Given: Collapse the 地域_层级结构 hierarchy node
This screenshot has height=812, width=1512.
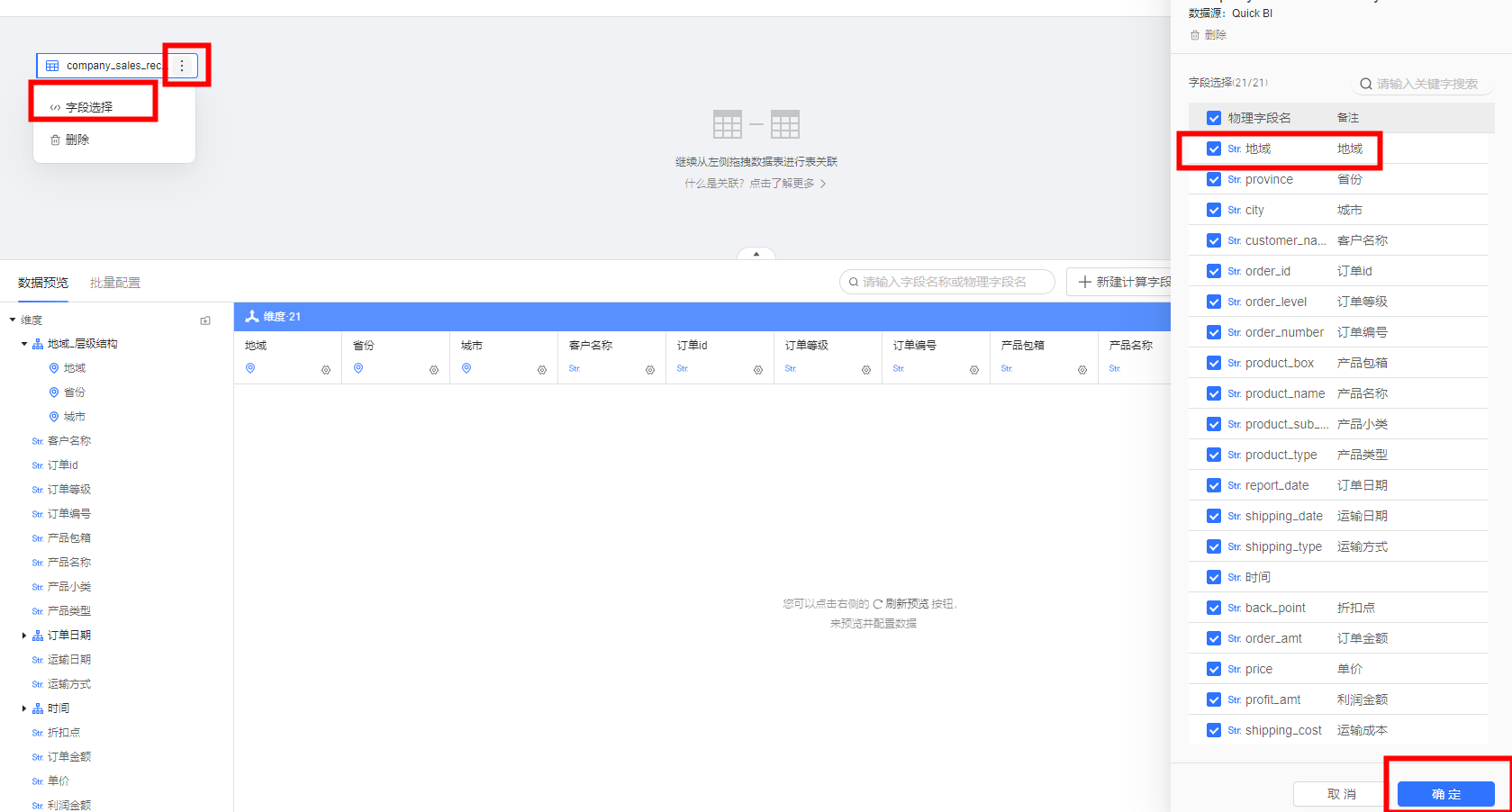Looking at the screenshot, I should (x=24, y=344).
